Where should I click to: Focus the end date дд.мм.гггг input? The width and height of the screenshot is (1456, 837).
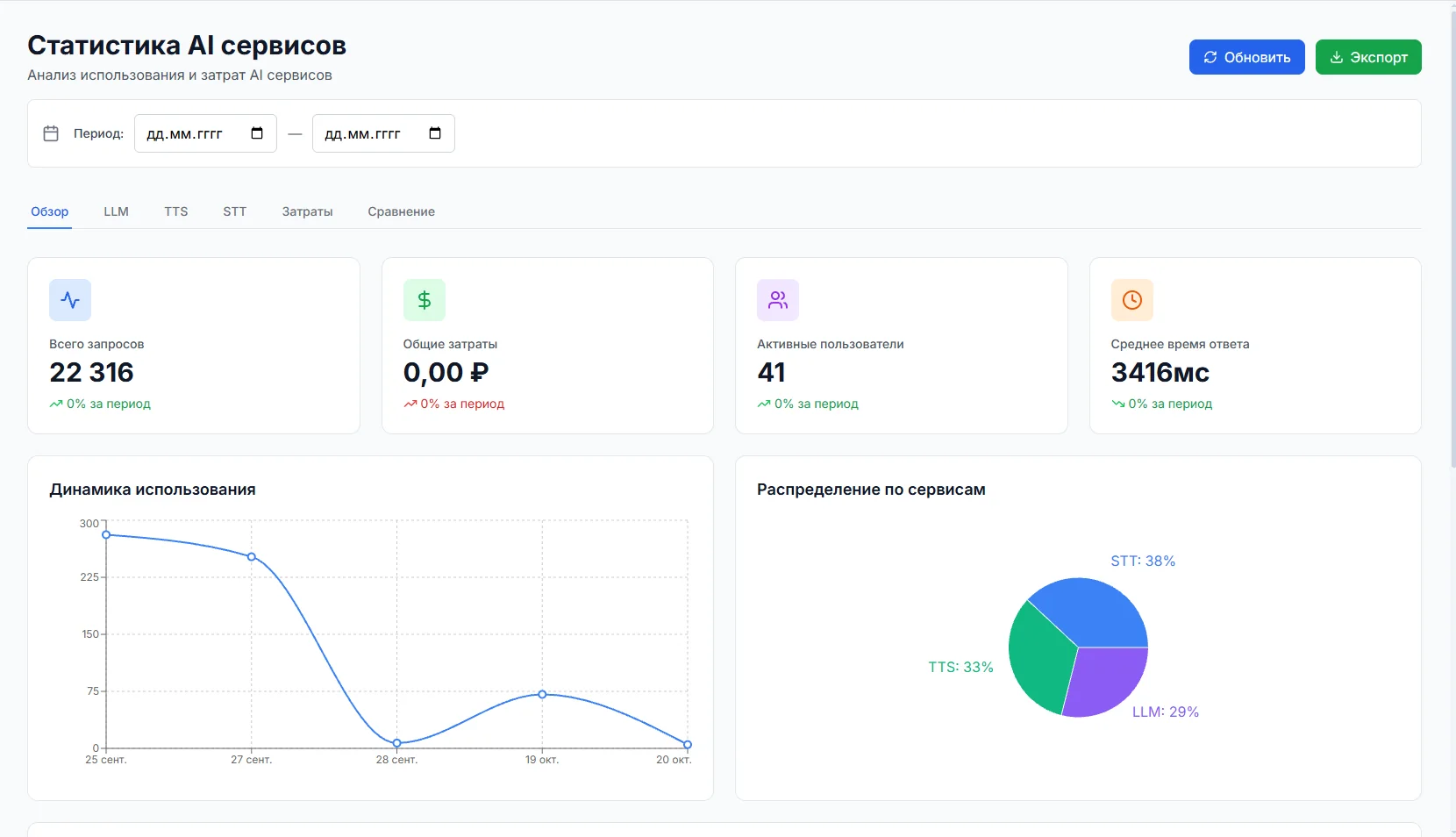(x=383, y=133)
